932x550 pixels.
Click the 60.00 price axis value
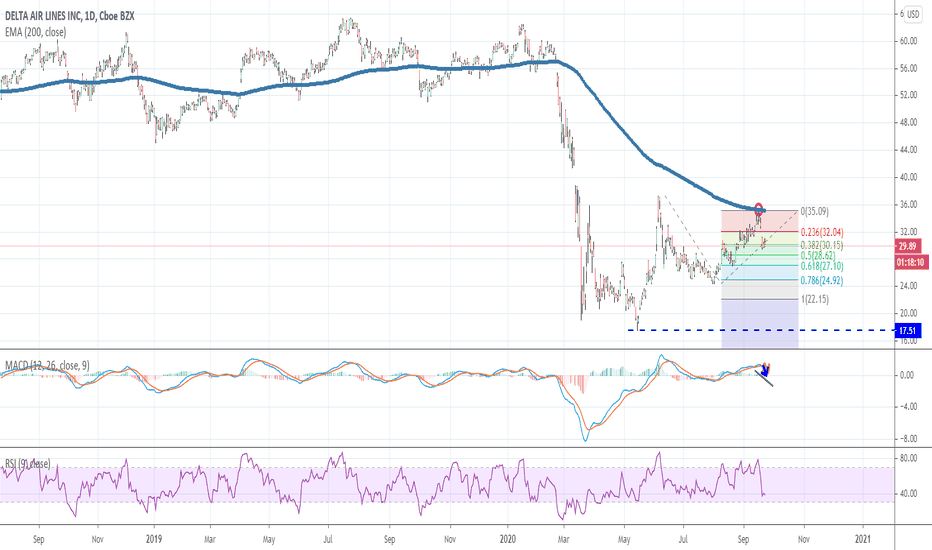pyautogui.click(x=908, y=41)
